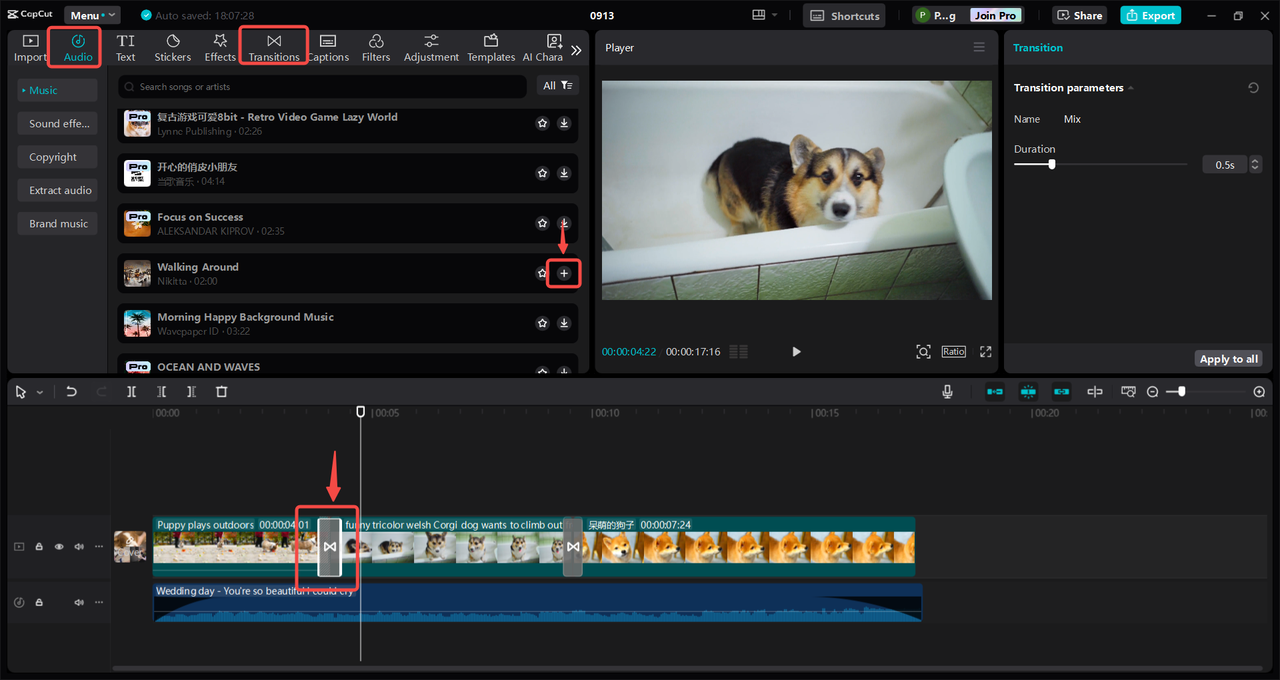Favorite the 开心的俏皮小朋友 track
This screenshot has width=1280, height=680.
[542, 173]
